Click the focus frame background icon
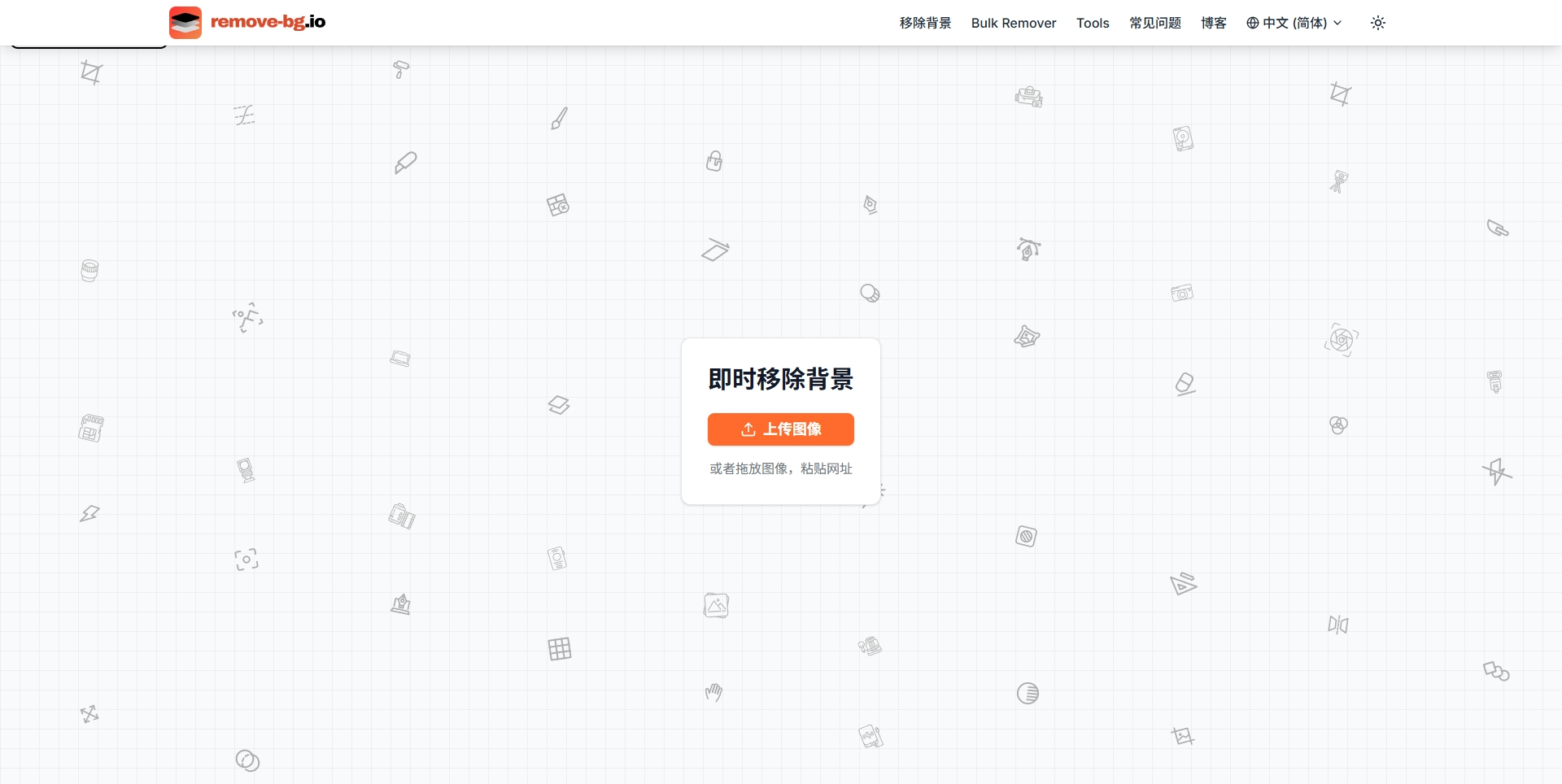 [247, 560]
